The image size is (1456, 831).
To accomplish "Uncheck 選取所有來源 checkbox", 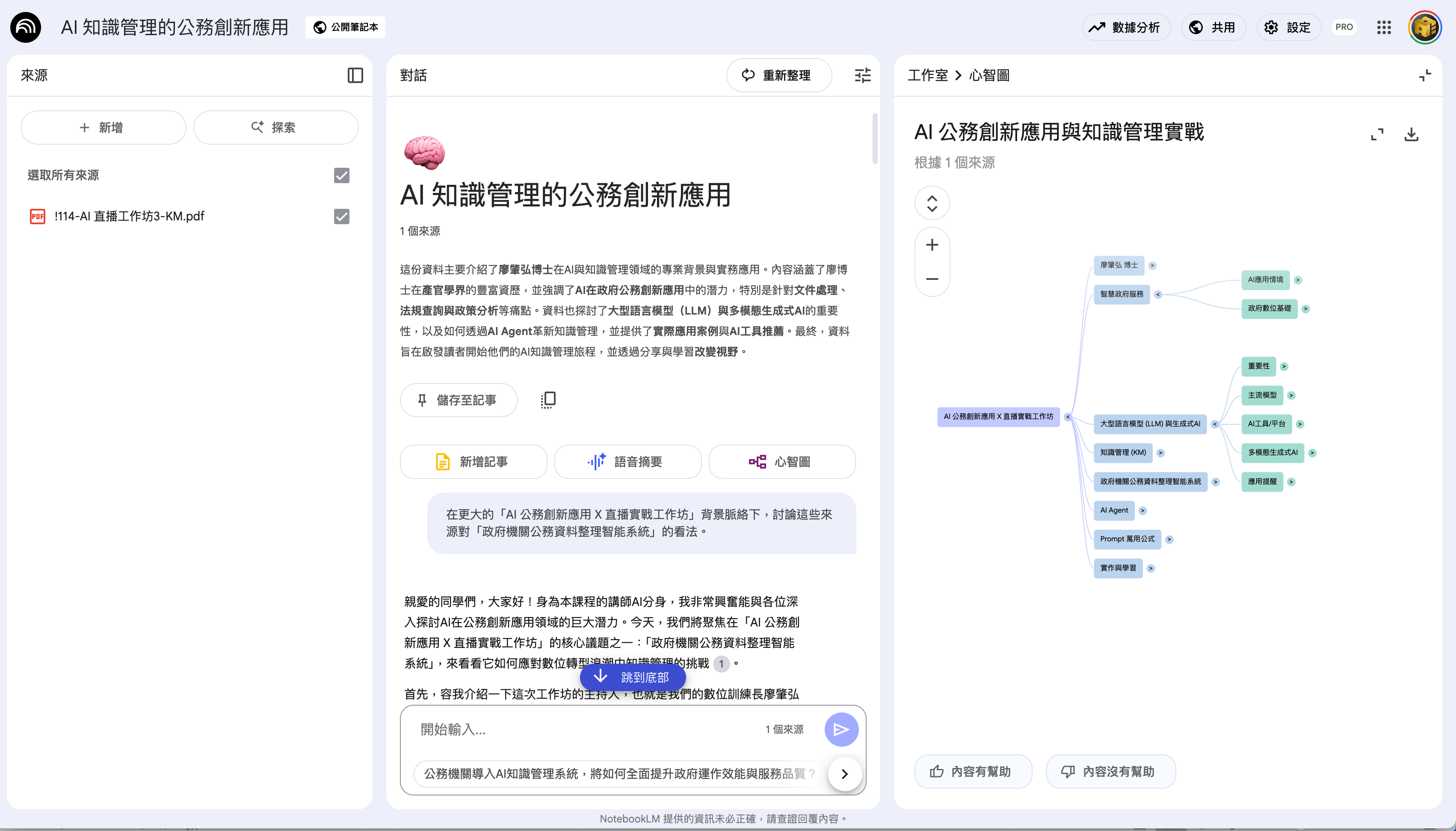I will pyautogui.click(x=341, y=175).
